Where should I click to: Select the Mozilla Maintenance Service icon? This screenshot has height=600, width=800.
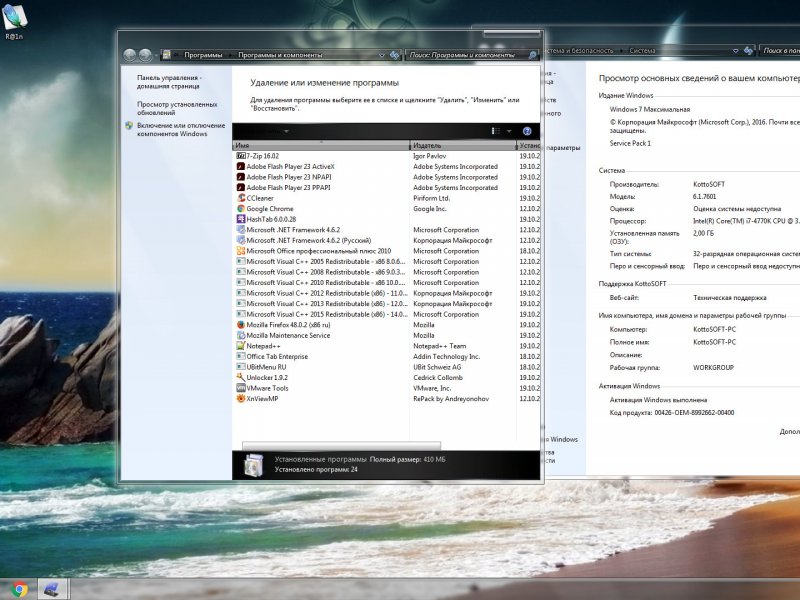241,335
